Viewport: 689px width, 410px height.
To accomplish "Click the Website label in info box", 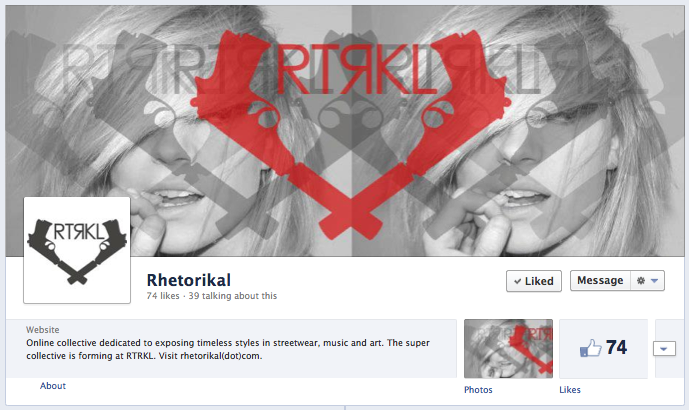I will tap(43, 330).
